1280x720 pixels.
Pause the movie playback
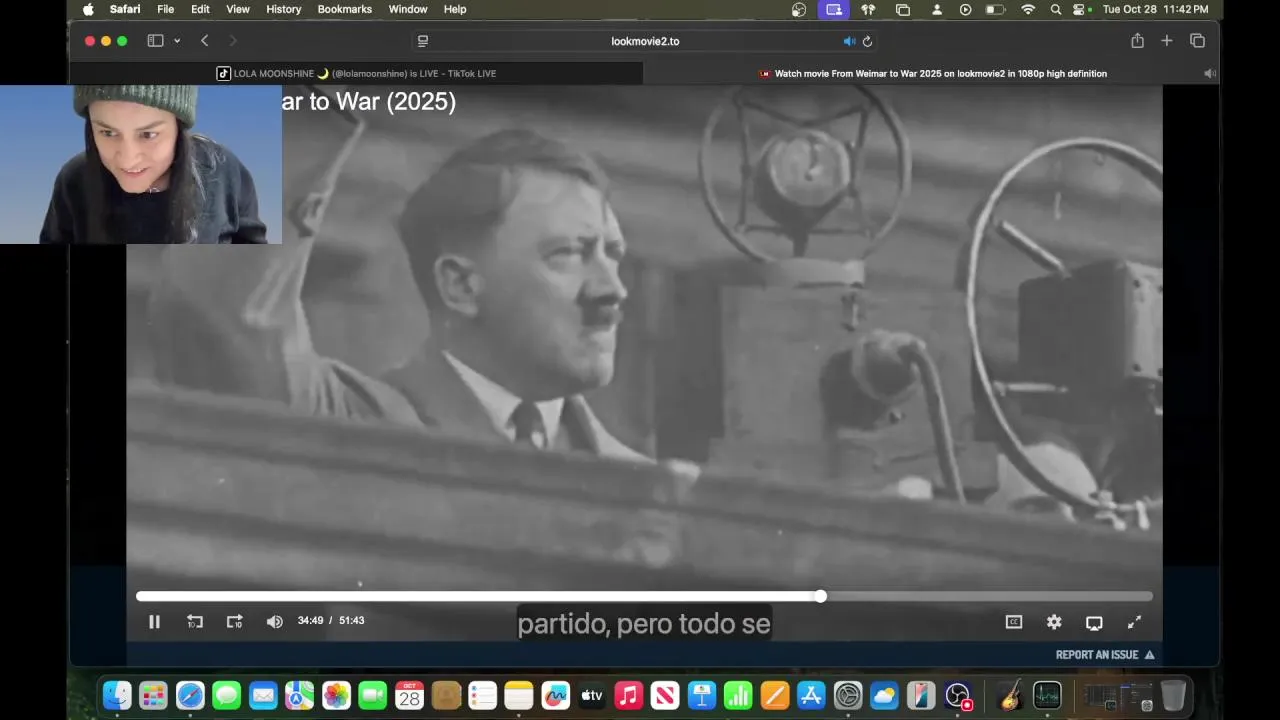pos(154,622)
